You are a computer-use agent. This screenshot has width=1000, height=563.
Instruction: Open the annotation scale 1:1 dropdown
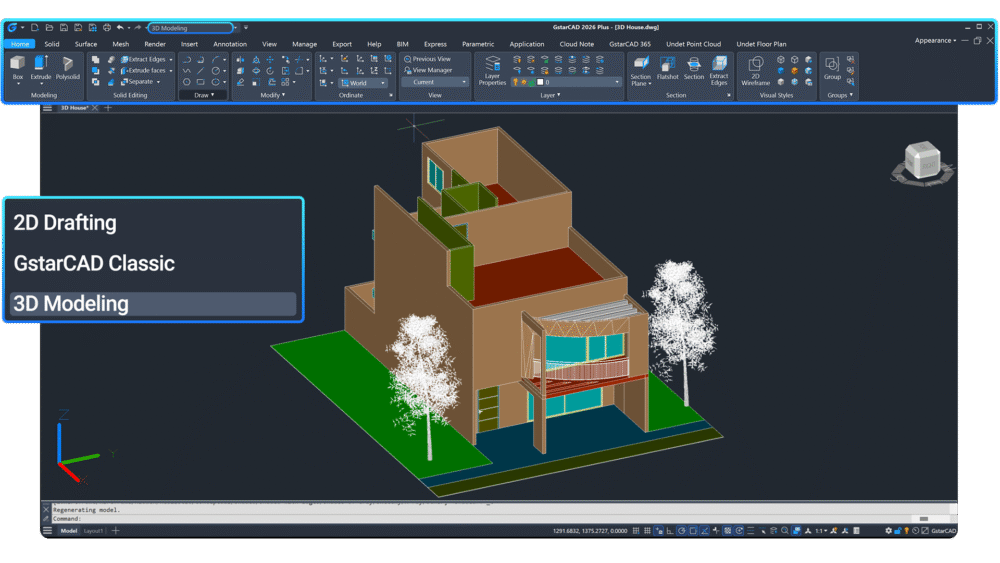(x=820, y=530)
